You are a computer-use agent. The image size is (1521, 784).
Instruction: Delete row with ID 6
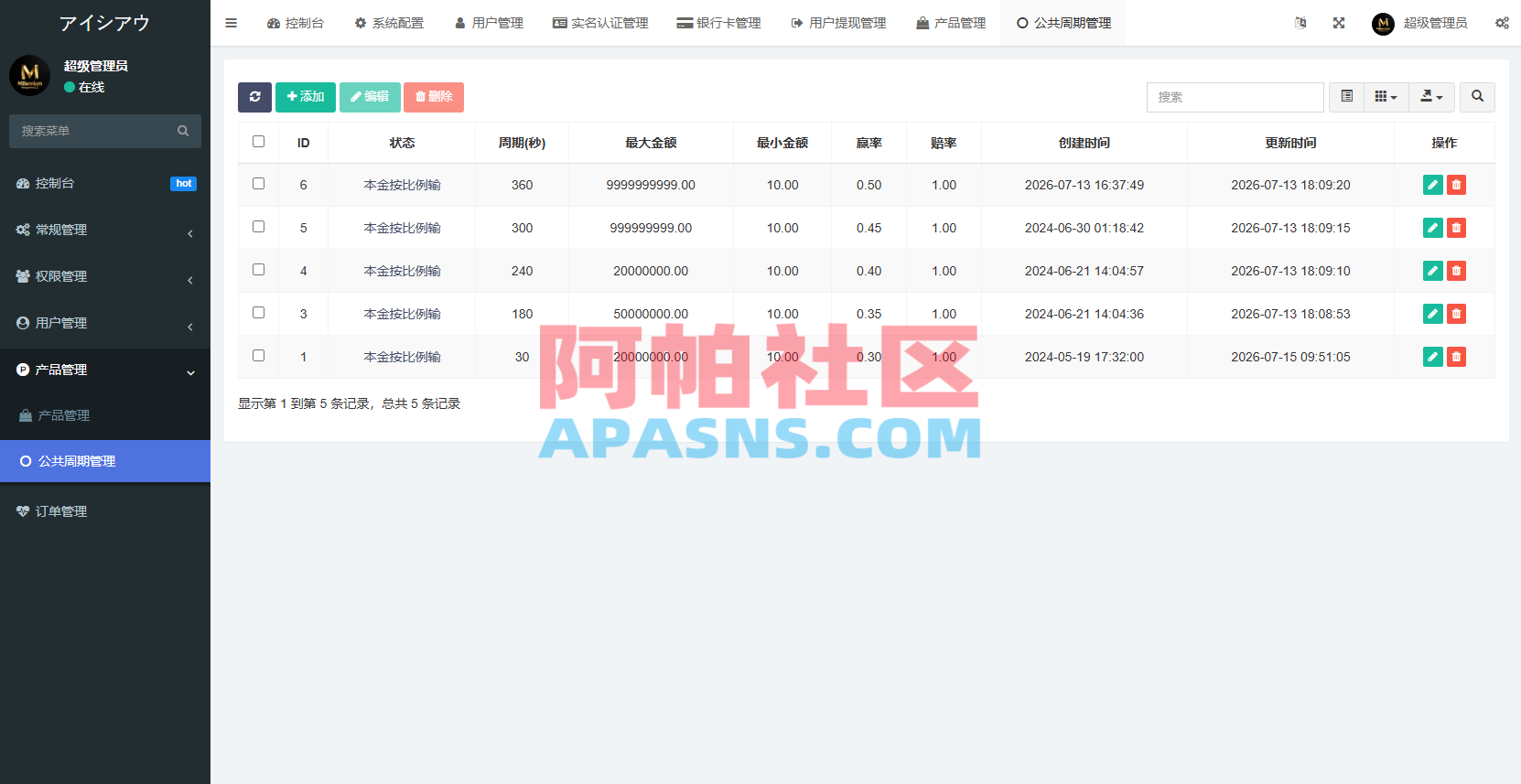click(x=1456, y=185)
